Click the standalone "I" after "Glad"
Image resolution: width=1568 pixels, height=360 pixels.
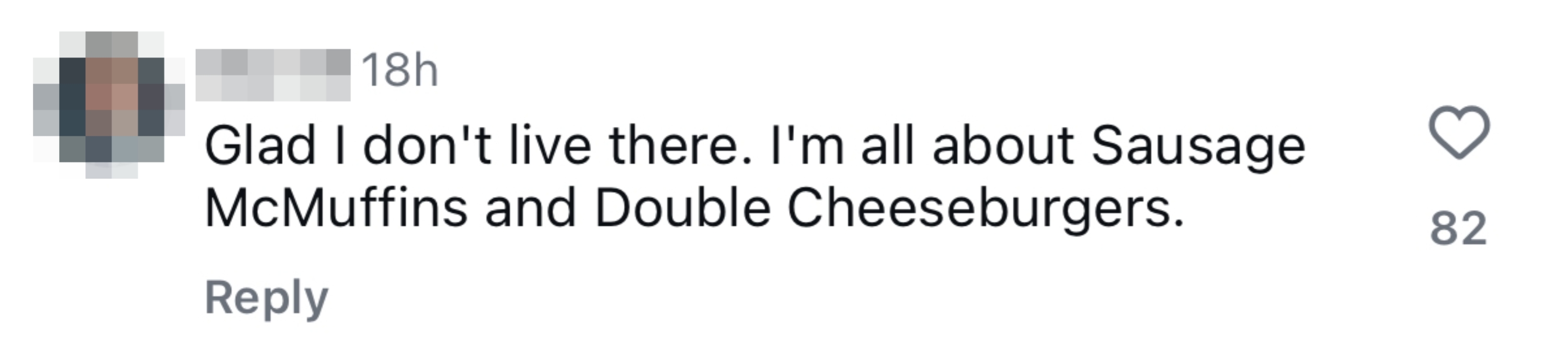coord(340,146)
